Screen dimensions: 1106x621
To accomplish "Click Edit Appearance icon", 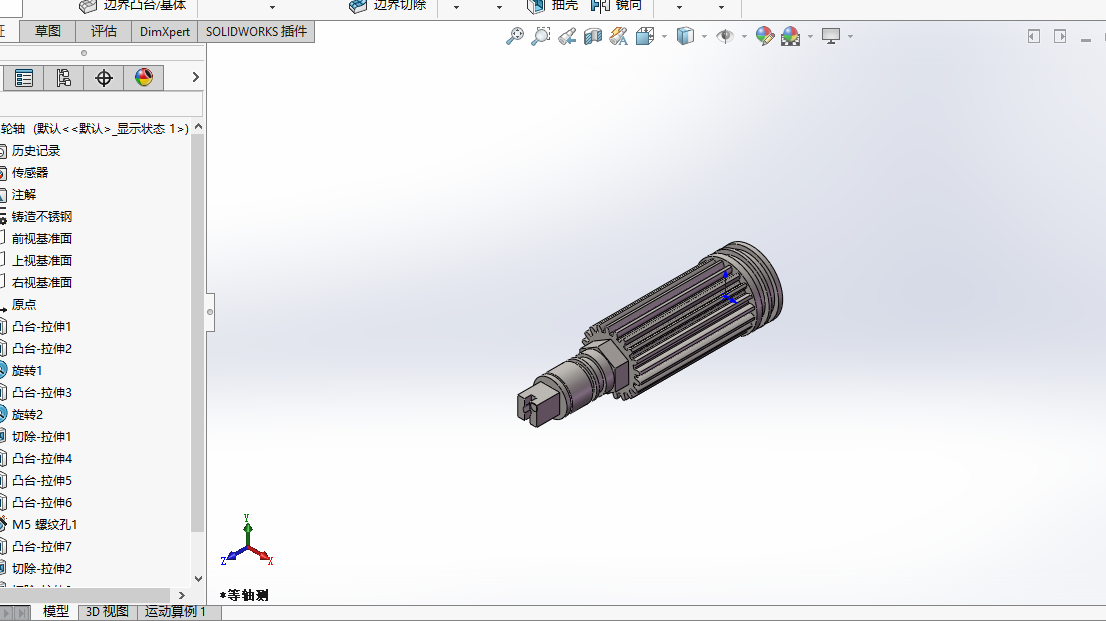I will 765,36.
